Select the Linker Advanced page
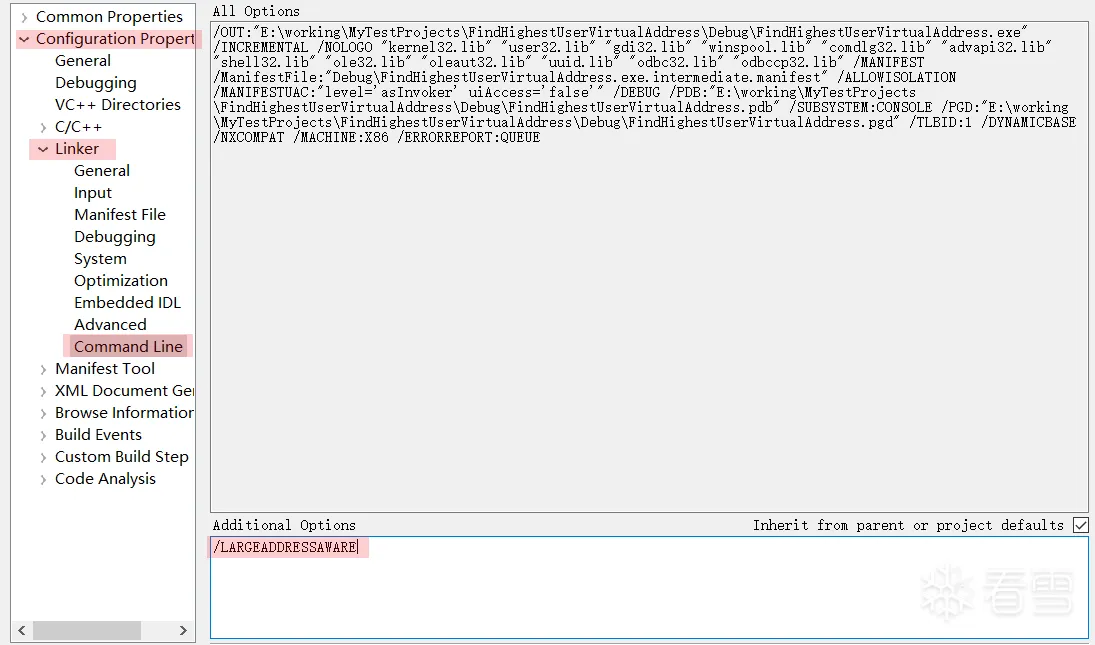 pyautogui.click(x=110, y=325)
